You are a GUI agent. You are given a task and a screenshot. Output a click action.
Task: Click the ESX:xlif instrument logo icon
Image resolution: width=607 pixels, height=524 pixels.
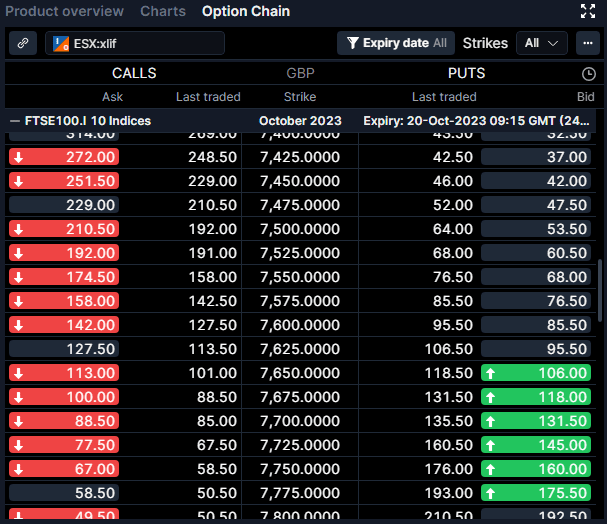tap(61, 43)
